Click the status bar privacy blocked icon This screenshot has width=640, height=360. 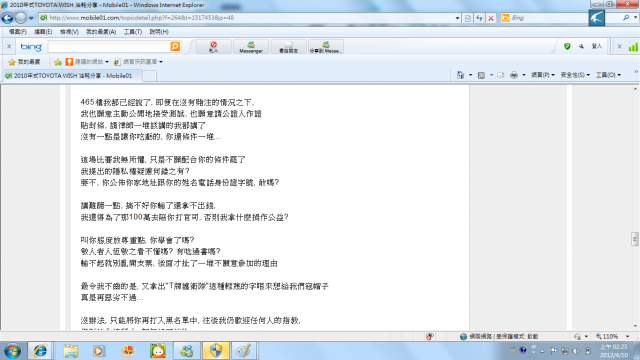[x=430, y=337]
